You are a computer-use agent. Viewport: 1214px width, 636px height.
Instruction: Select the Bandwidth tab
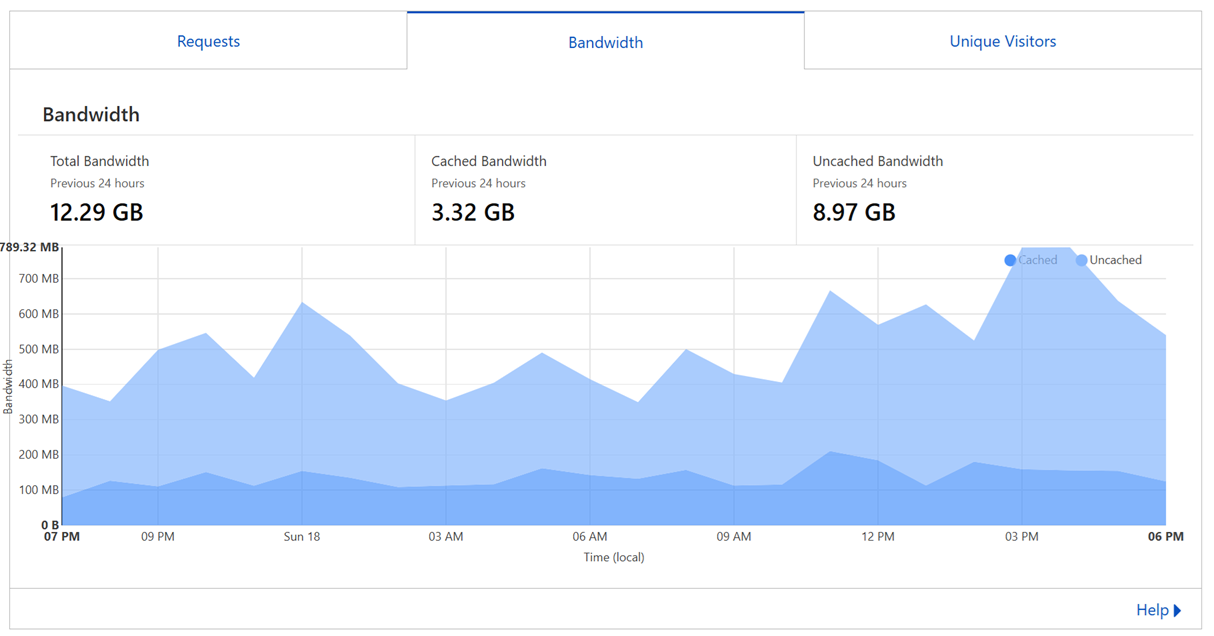coord(605,42)
